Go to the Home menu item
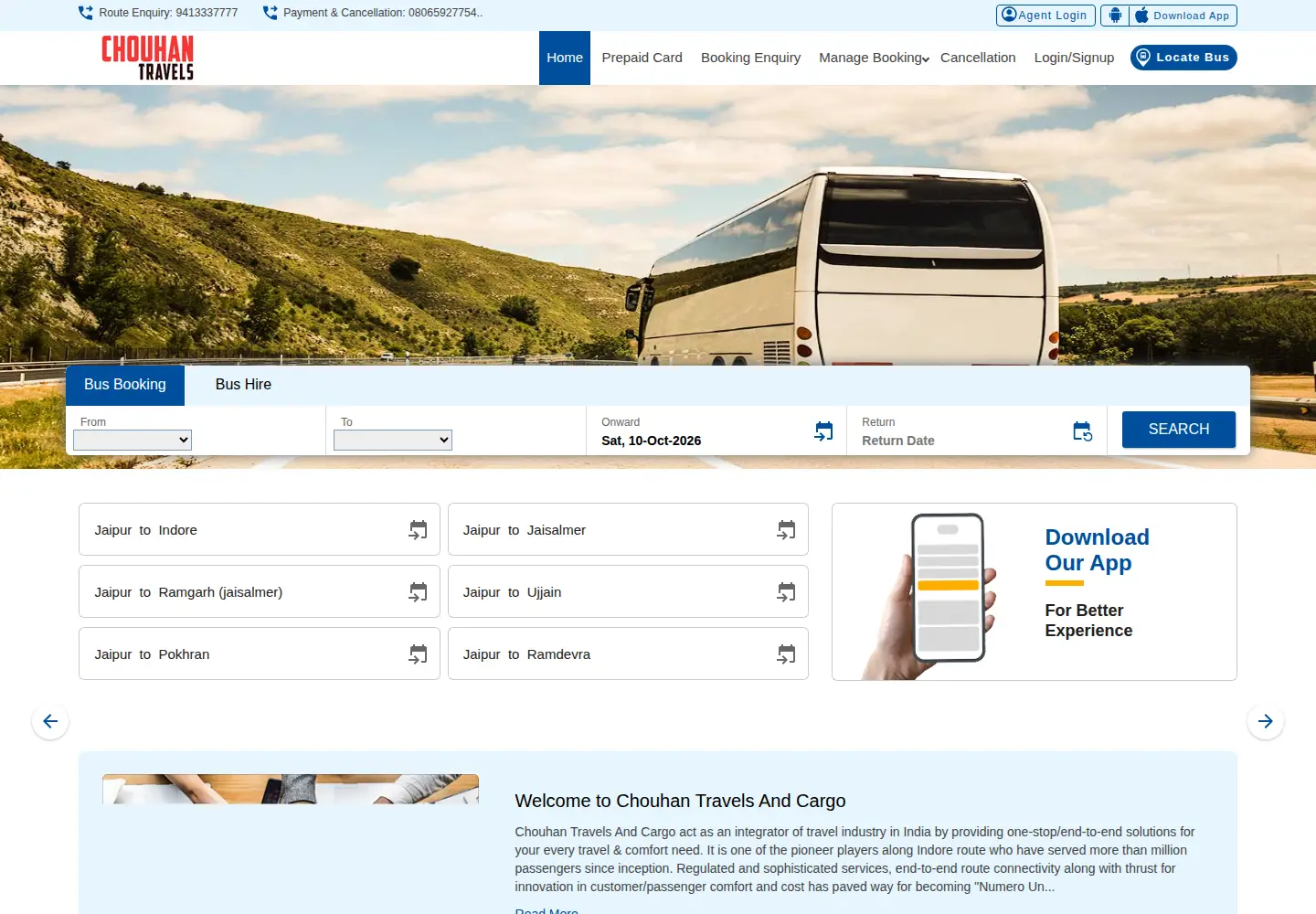This screenshot has width=1316, height=914. [x=565, y=58]
